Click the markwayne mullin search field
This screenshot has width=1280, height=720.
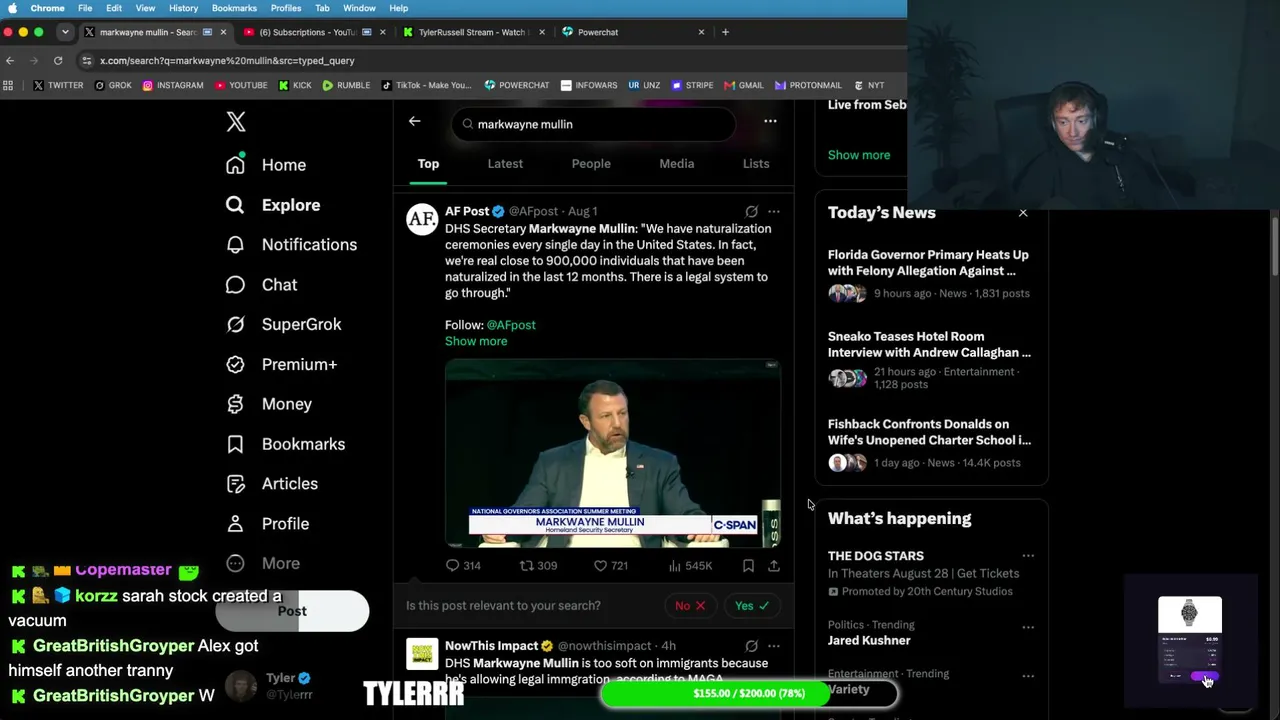pos(594,124)
